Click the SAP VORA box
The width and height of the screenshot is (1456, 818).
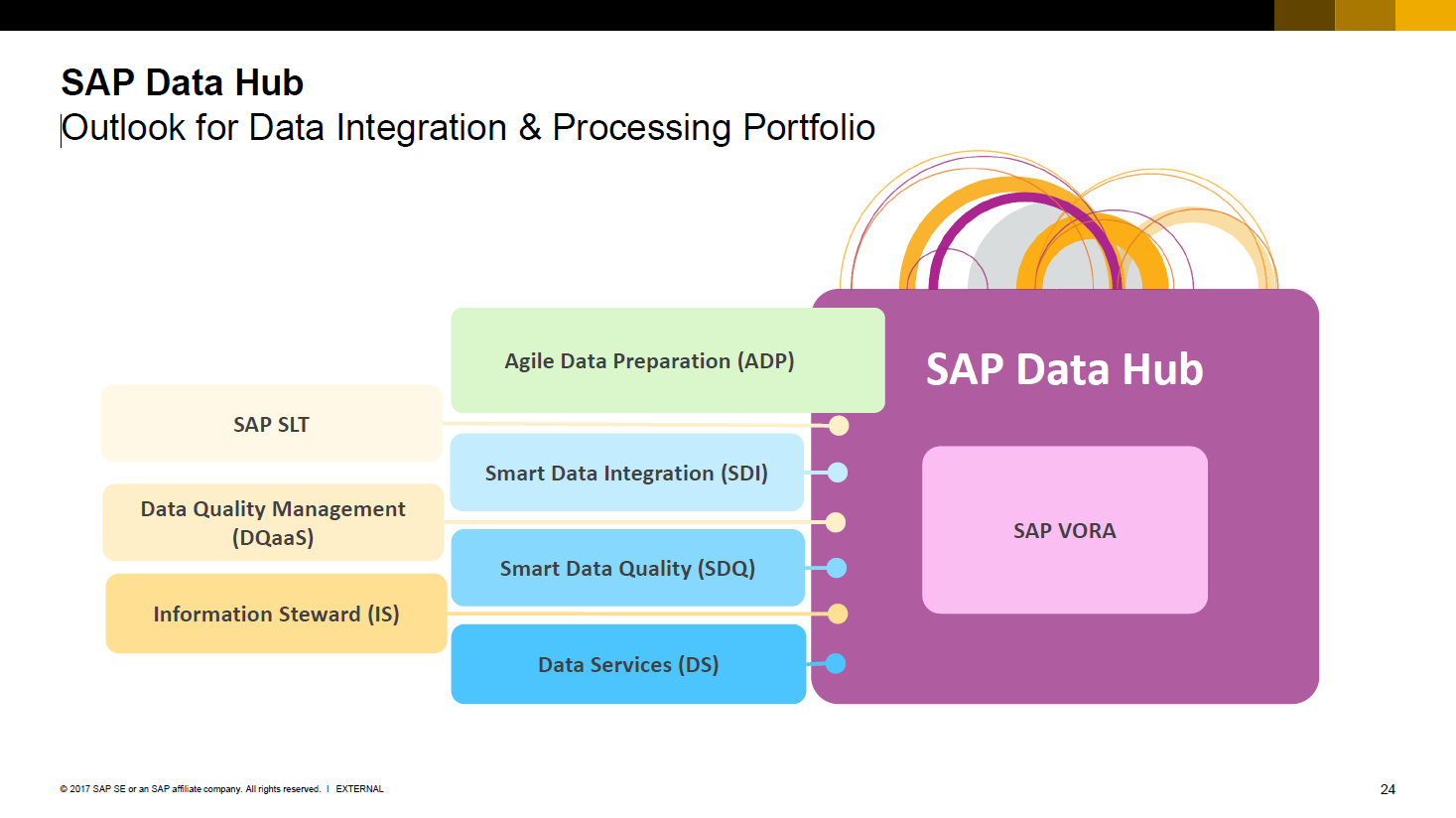(x=1064, y=531)
